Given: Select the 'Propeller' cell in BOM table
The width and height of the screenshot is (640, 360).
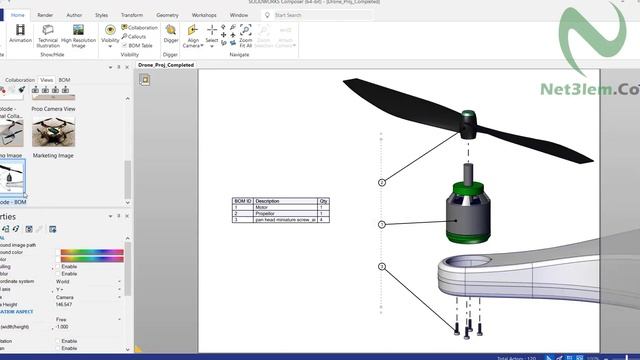Looking at the screenshot, I should tap(286, 213).
